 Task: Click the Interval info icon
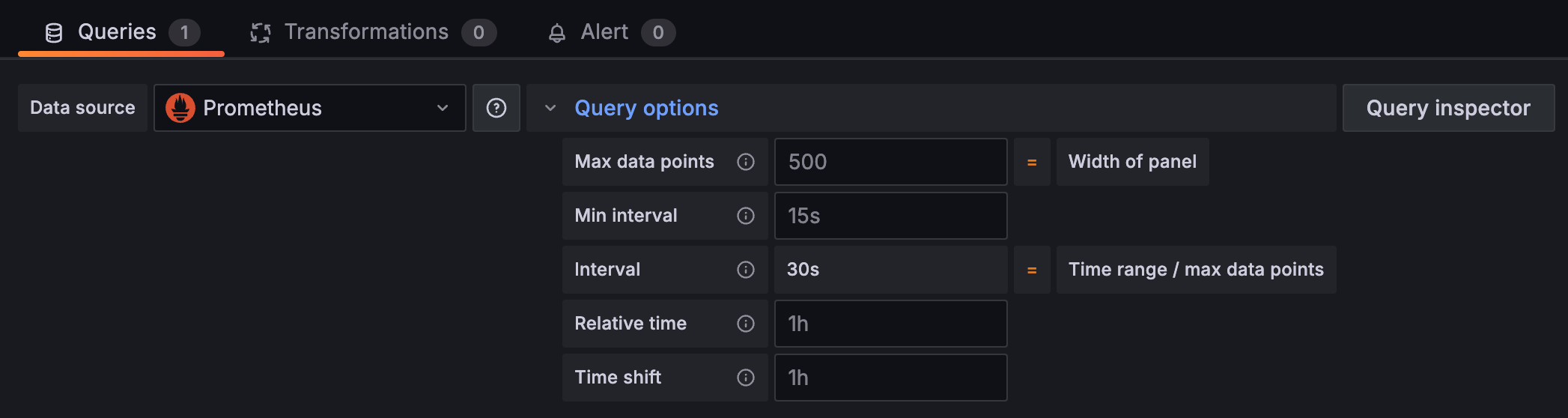click(x=745, y=270)
